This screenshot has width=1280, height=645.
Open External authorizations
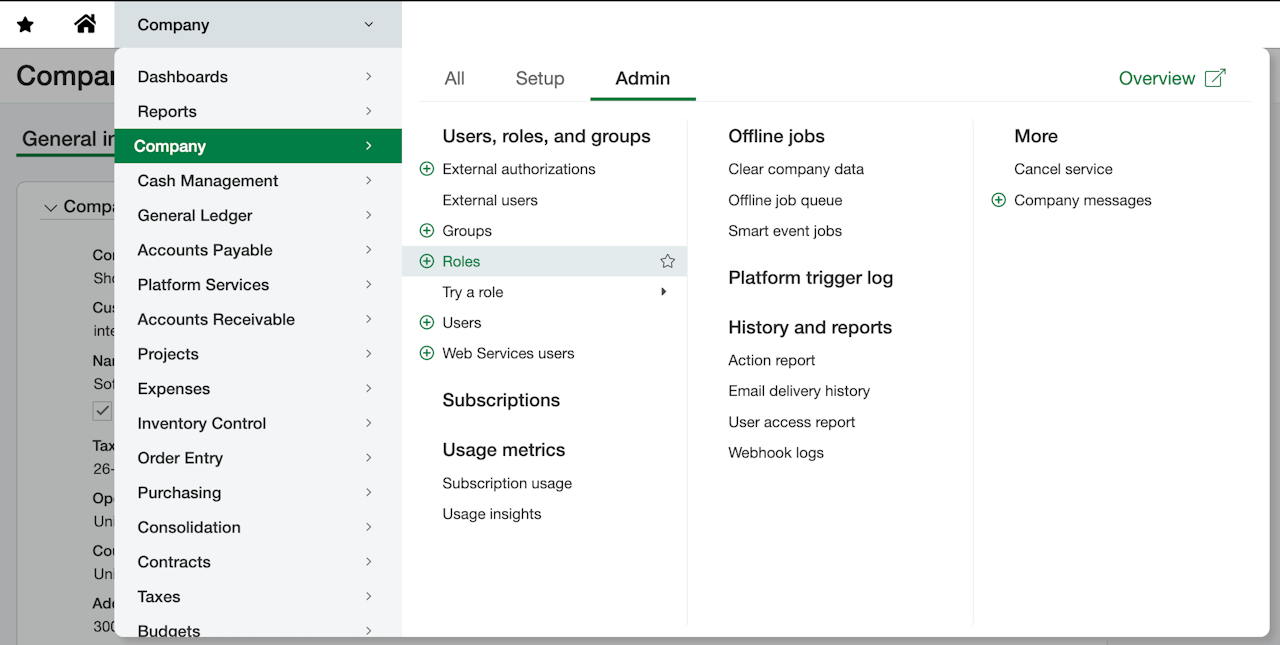click(519, 169)
